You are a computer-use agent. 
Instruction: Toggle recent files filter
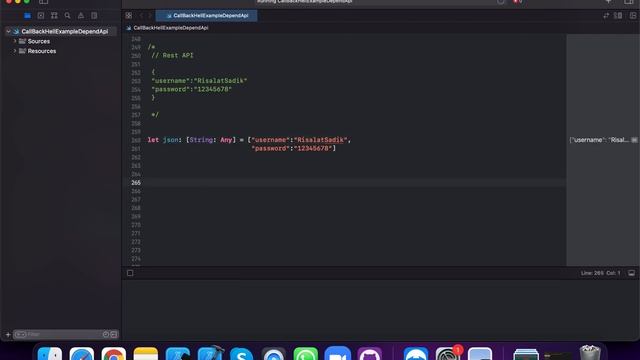pos(106,335)
